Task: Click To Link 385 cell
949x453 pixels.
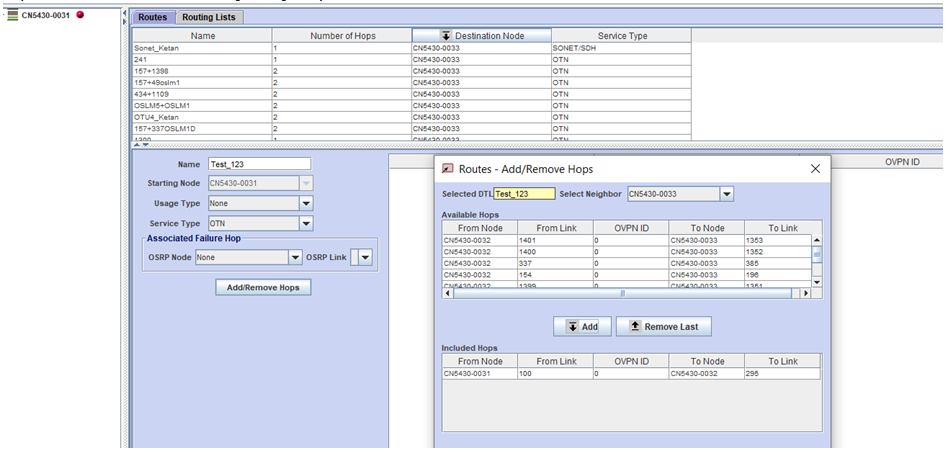Action: [778, 263]
